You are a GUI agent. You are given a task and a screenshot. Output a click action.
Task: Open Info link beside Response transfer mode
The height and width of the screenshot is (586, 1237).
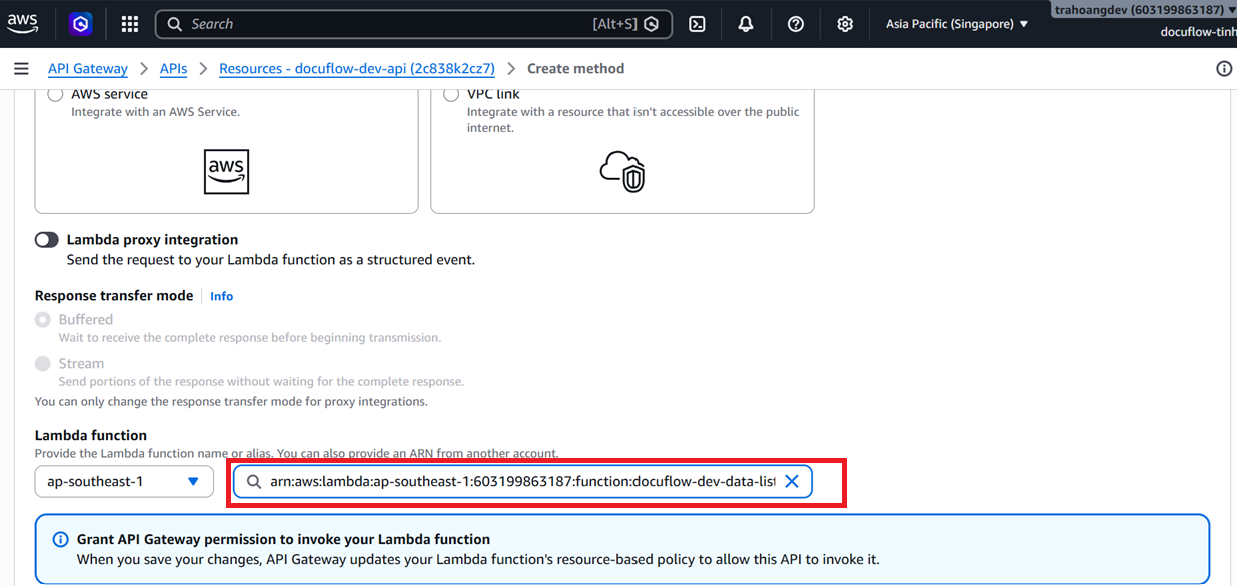(221, 296)
